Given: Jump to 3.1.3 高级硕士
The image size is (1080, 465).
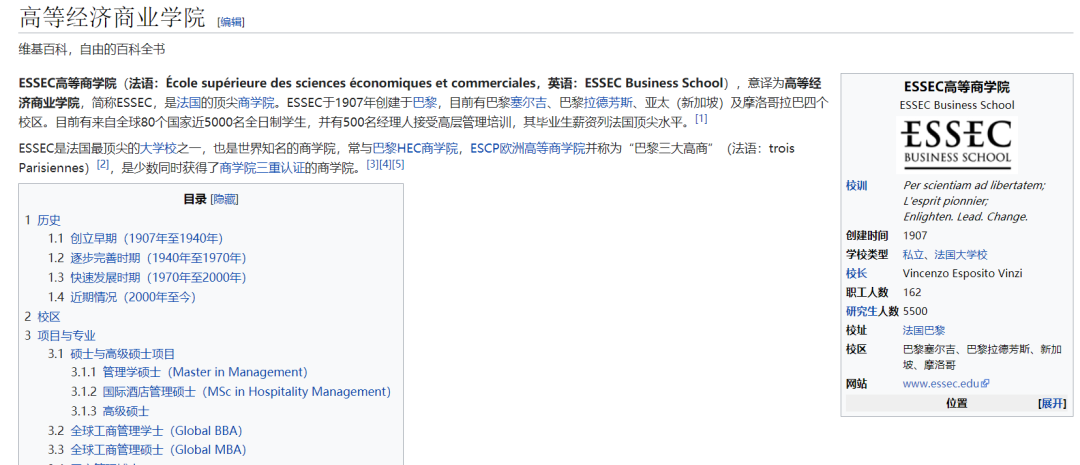Looking at the screenshot, I should click(x=110, y=411).
